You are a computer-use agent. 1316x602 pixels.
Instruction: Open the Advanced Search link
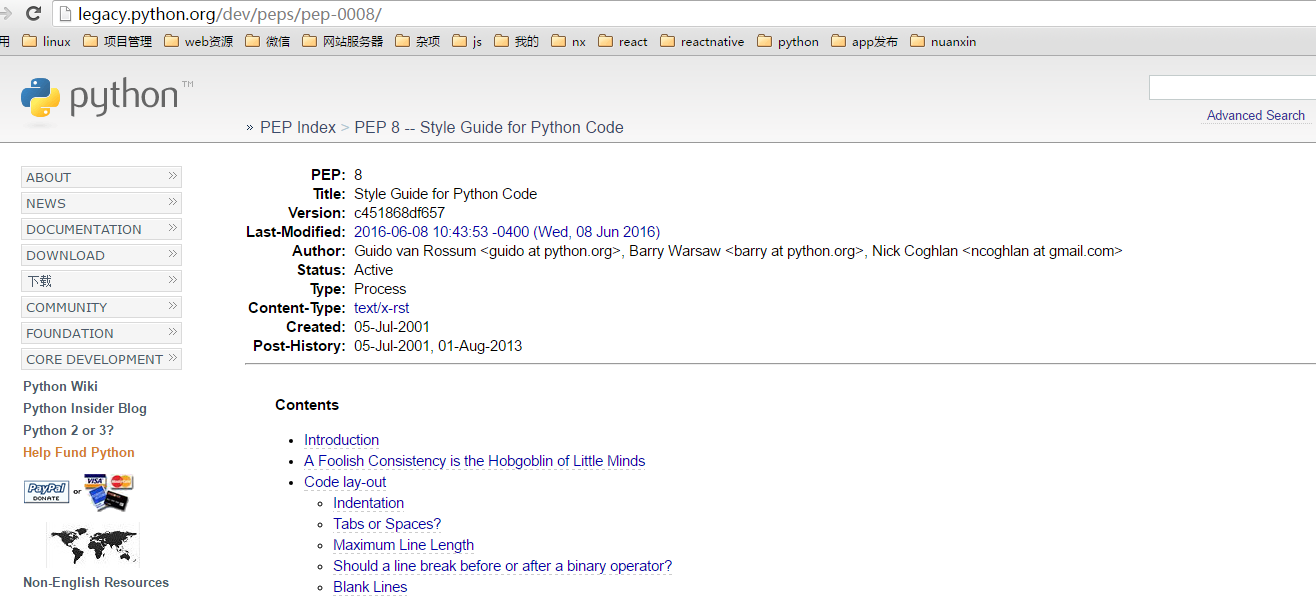pos(1255,115)
